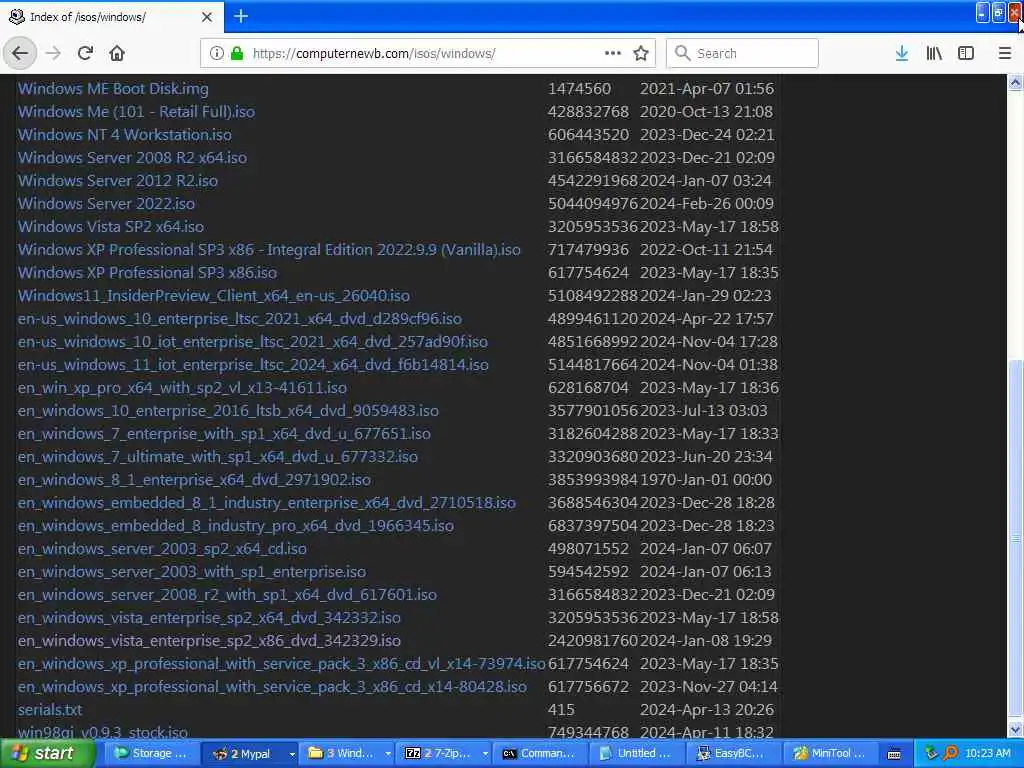Select the Index of /isos/windows/ tab

(x=112, y=16)
